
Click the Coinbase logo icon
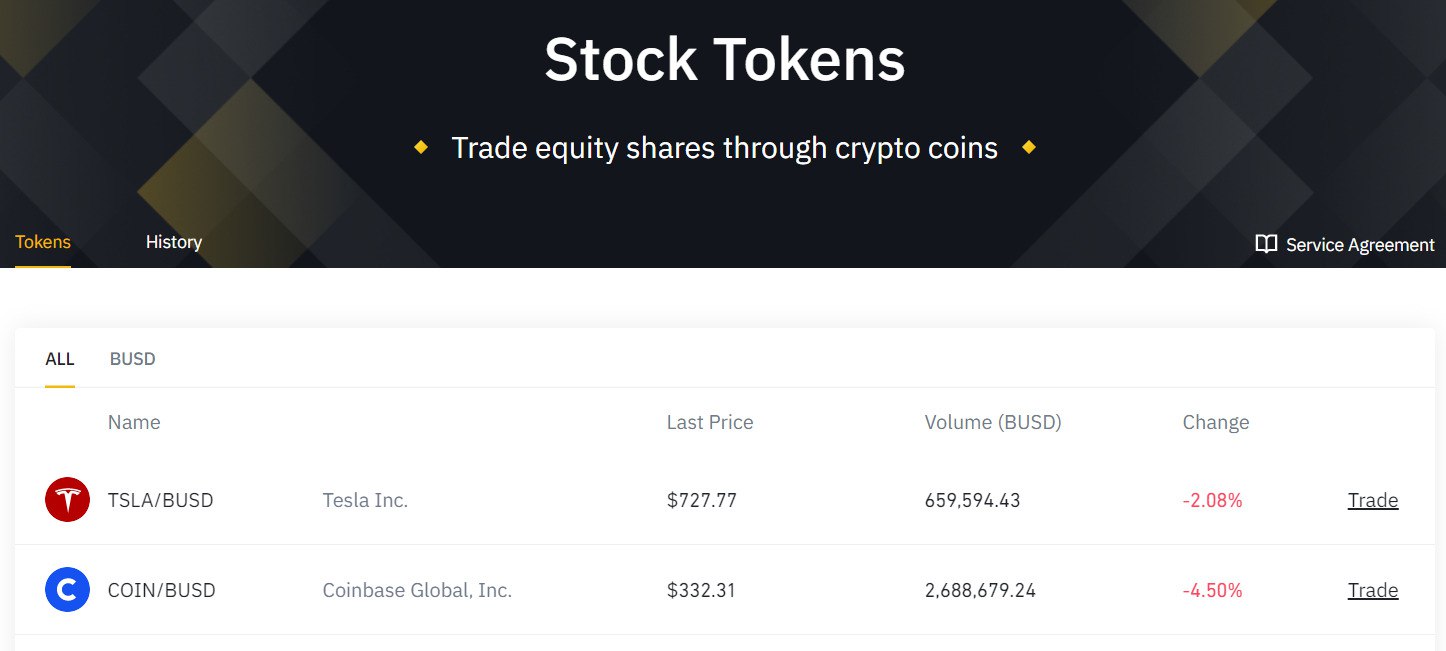[67, 590]
